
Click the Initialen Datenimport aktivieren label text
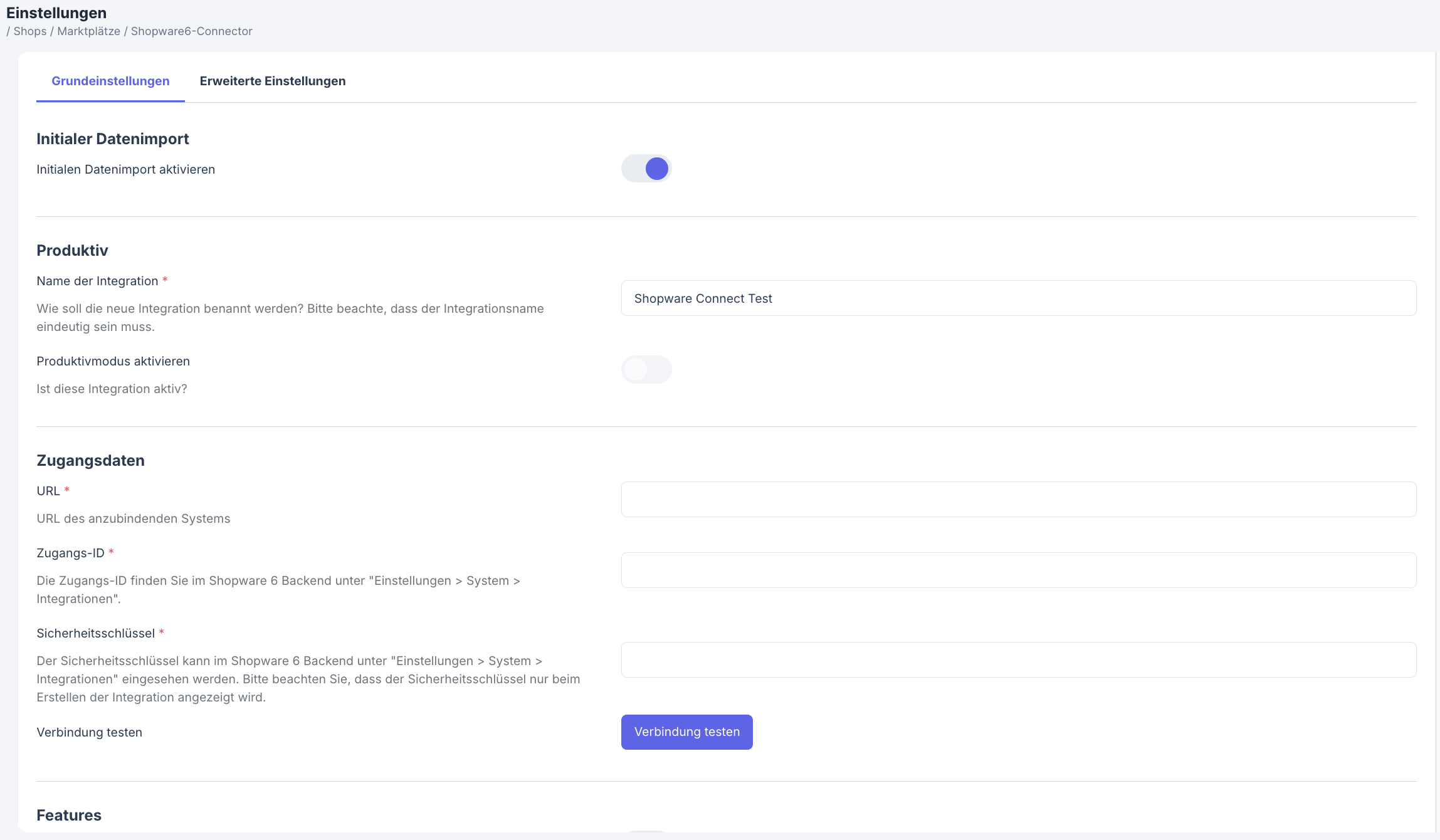(x=125, y=169)
